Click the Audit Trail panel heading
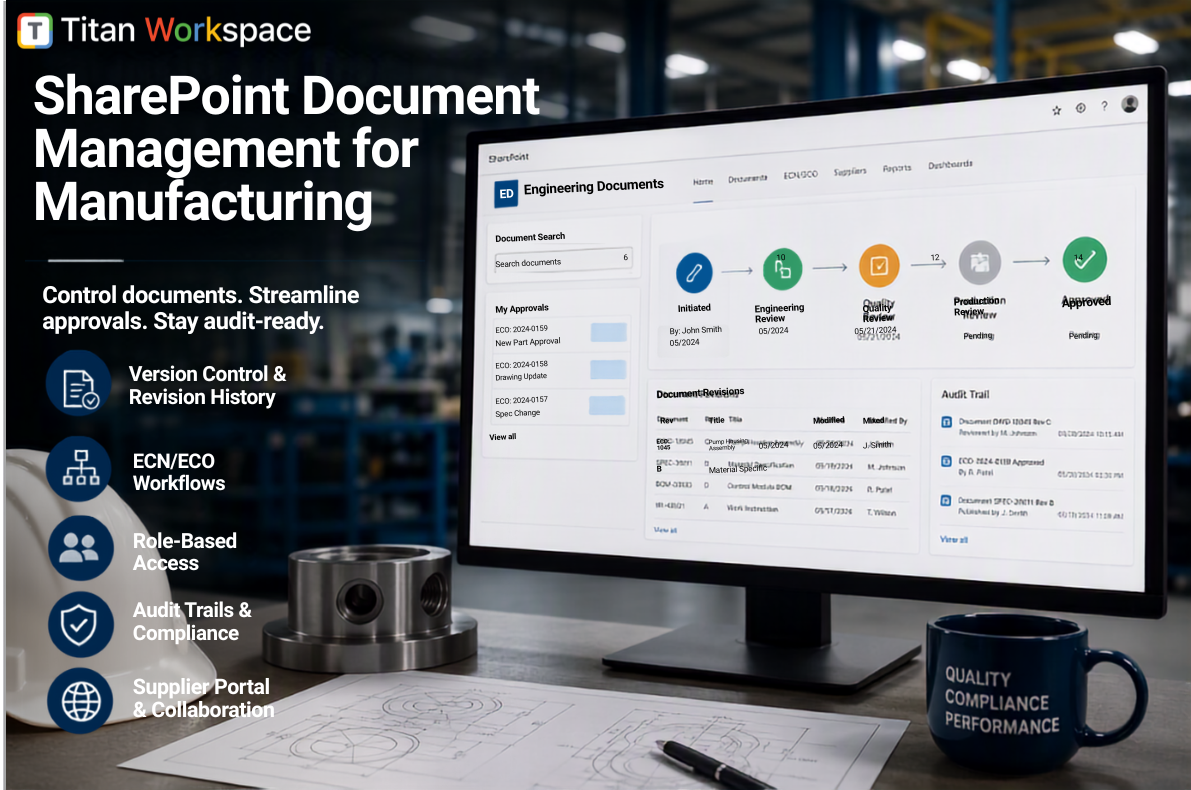 coord(965,394)
